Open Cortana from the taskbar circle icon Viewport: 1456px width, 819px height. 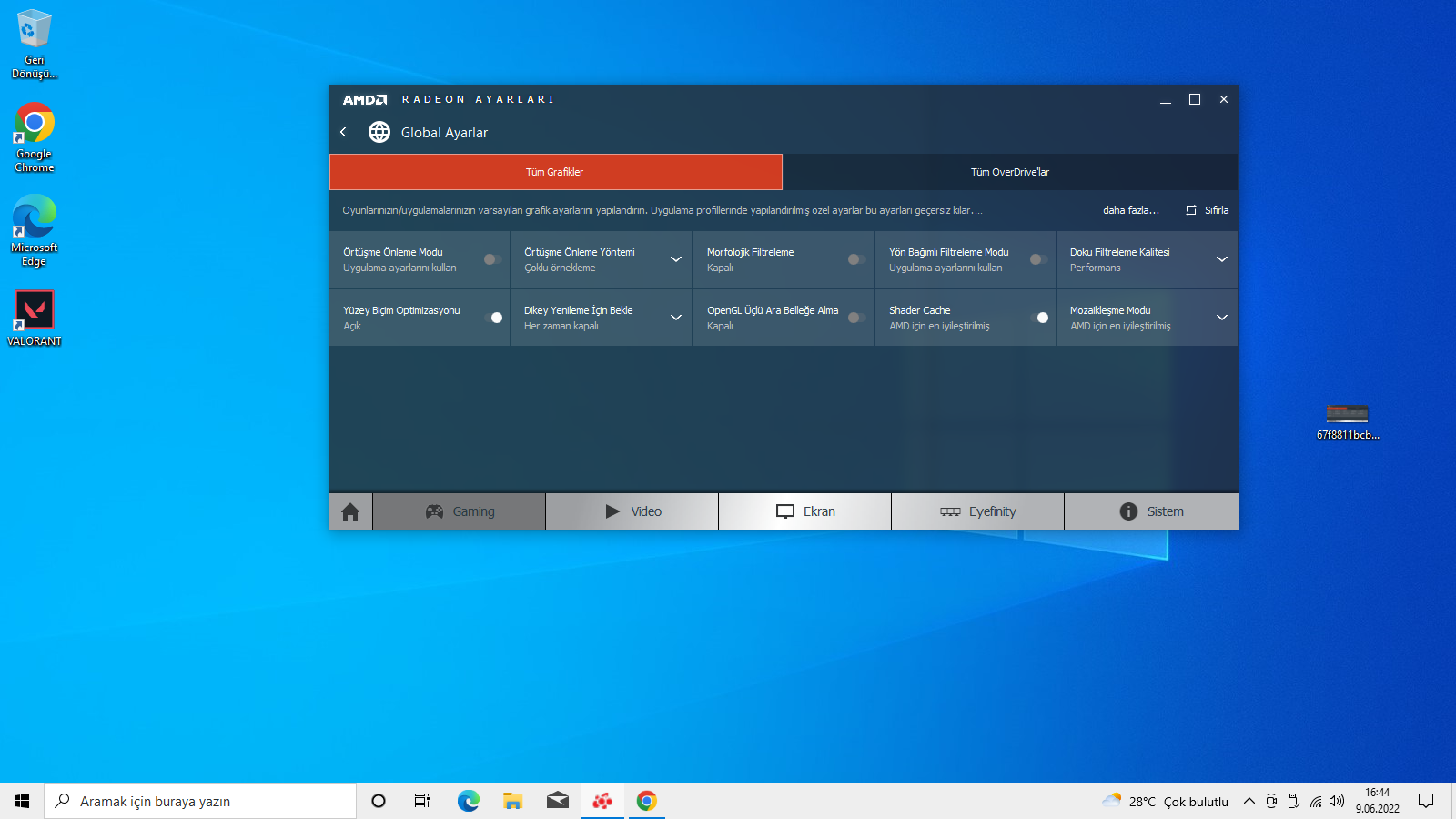coord(379,801)
